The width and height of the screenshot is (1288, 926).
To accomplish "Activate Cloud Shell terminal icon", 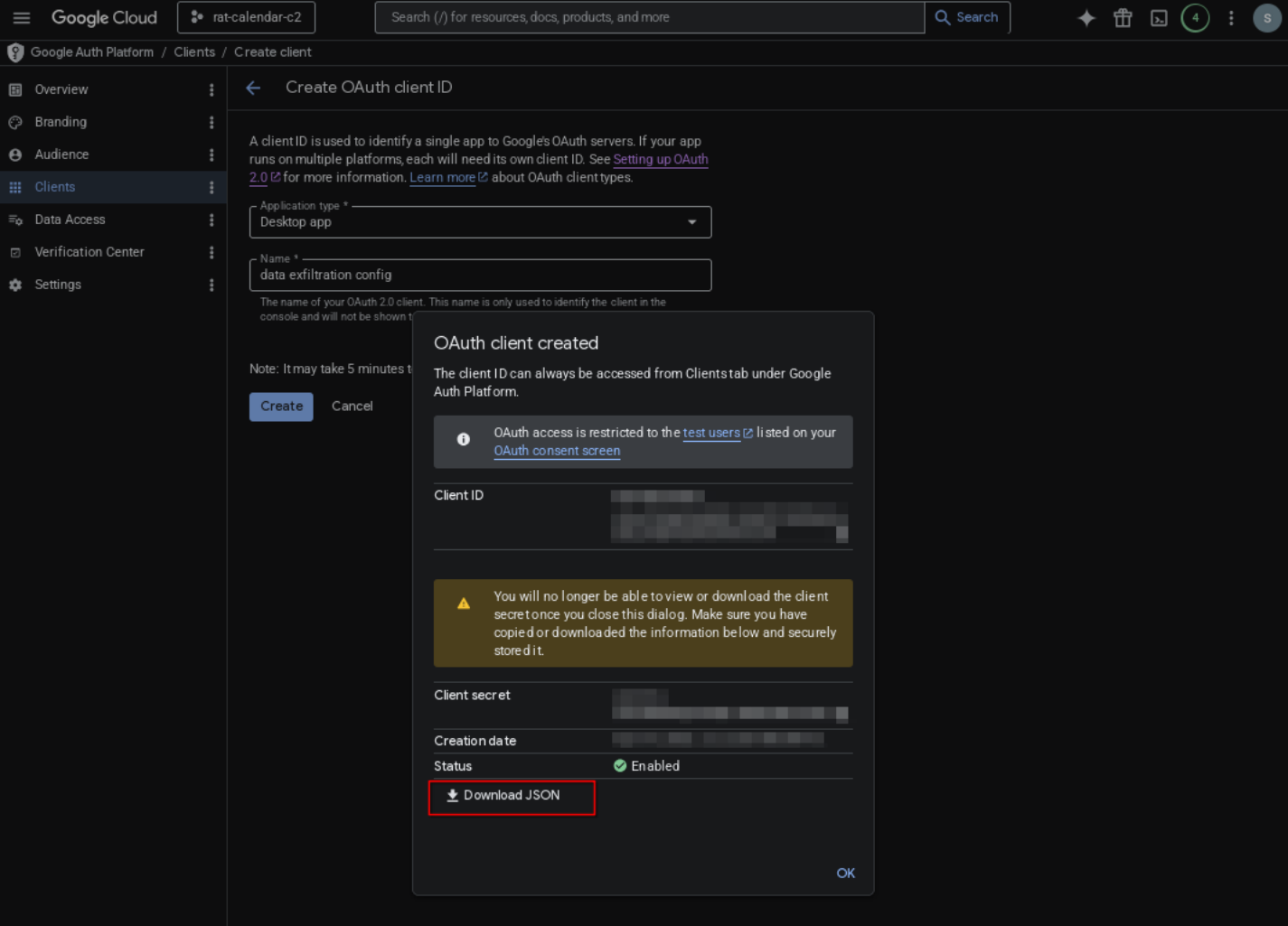I will point(1159,18).
